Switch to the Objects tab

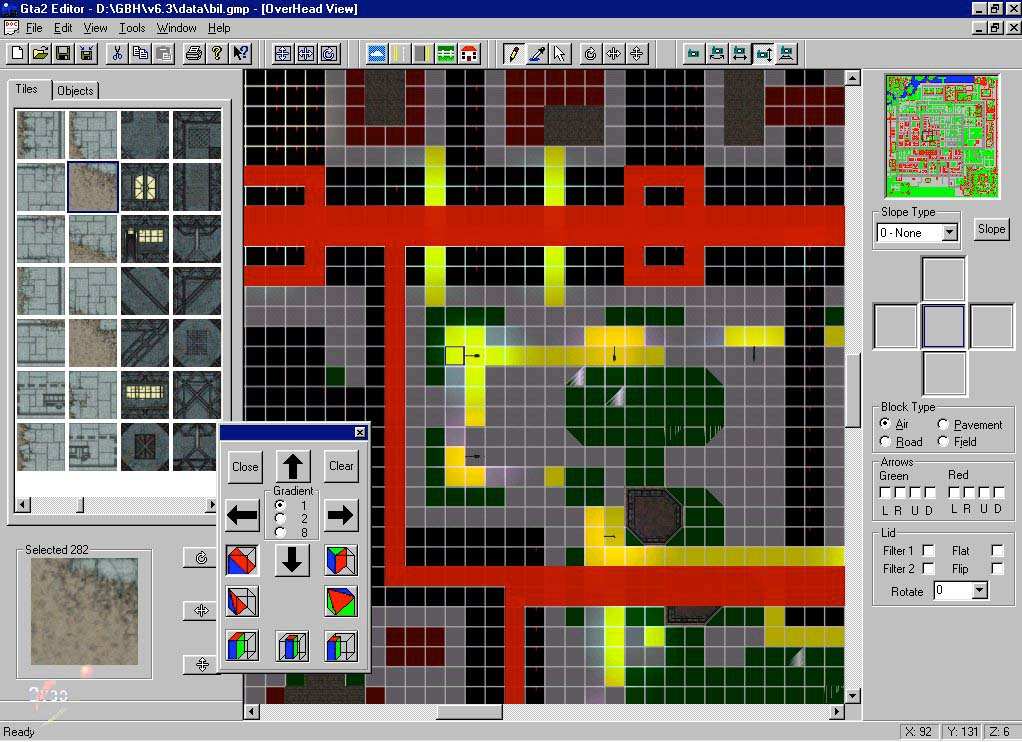(x=75, y=91)
